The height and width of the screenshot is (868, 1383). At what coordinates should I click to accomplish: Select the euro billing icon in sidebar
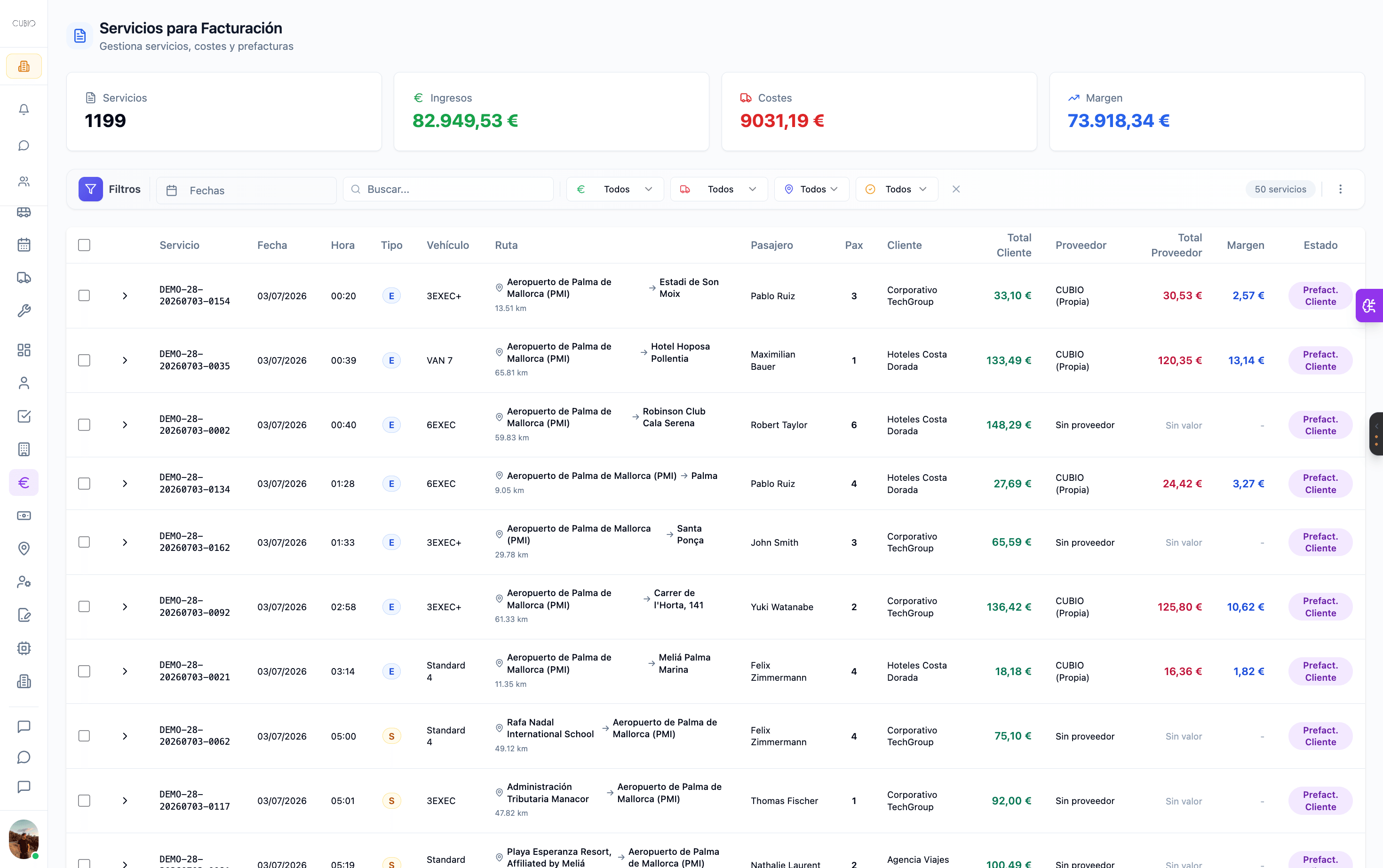point(24,482)
